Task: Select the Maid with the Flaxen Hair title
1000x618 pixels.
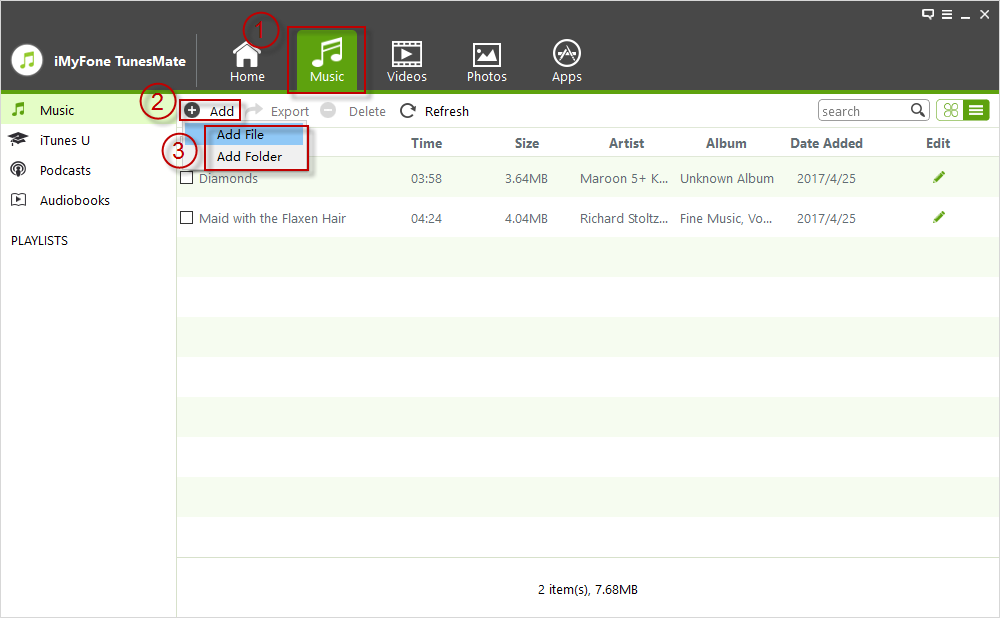Action: pos(272,218)
